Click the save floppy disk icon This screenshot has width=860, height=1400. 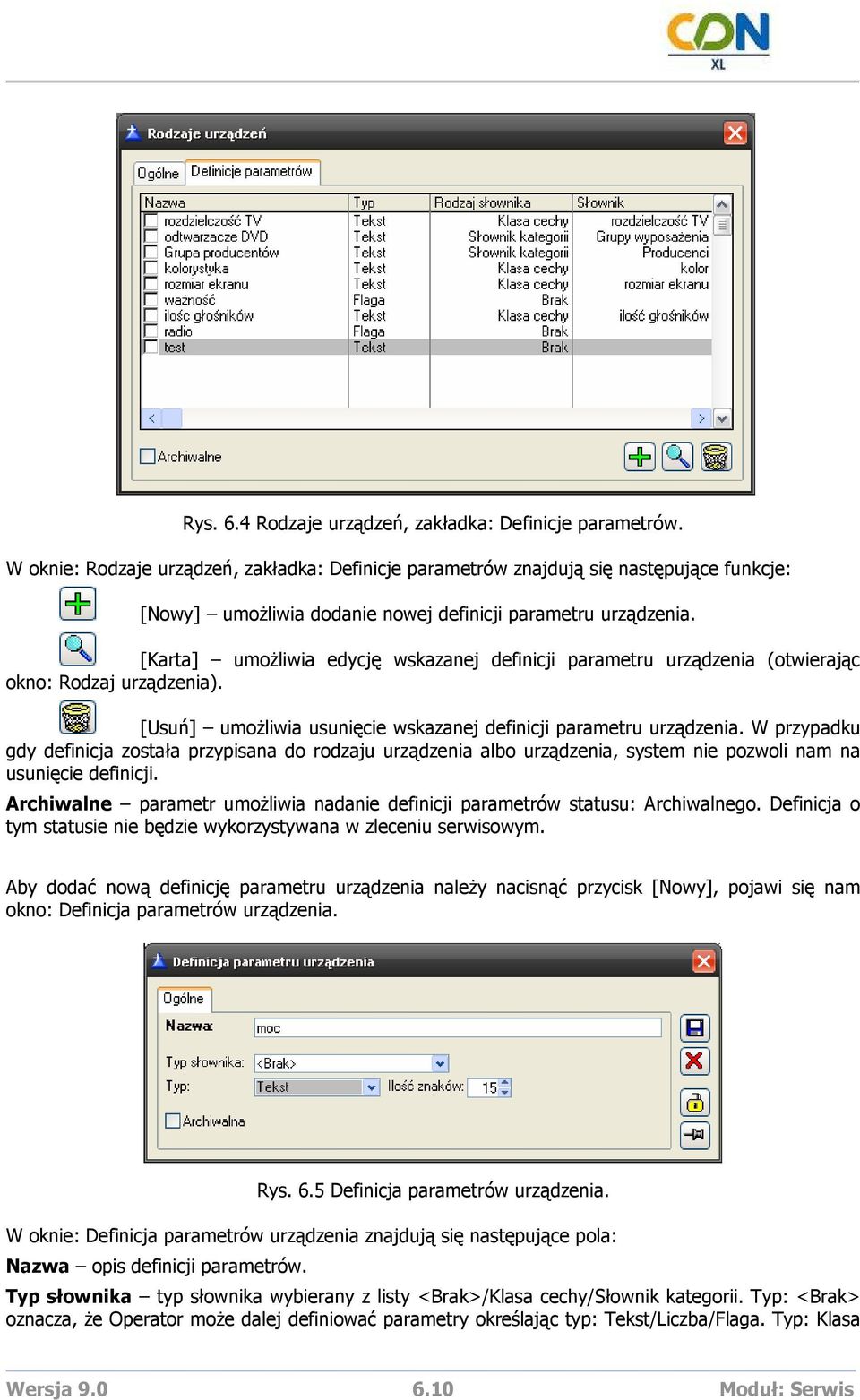[x=695, y=1028]
